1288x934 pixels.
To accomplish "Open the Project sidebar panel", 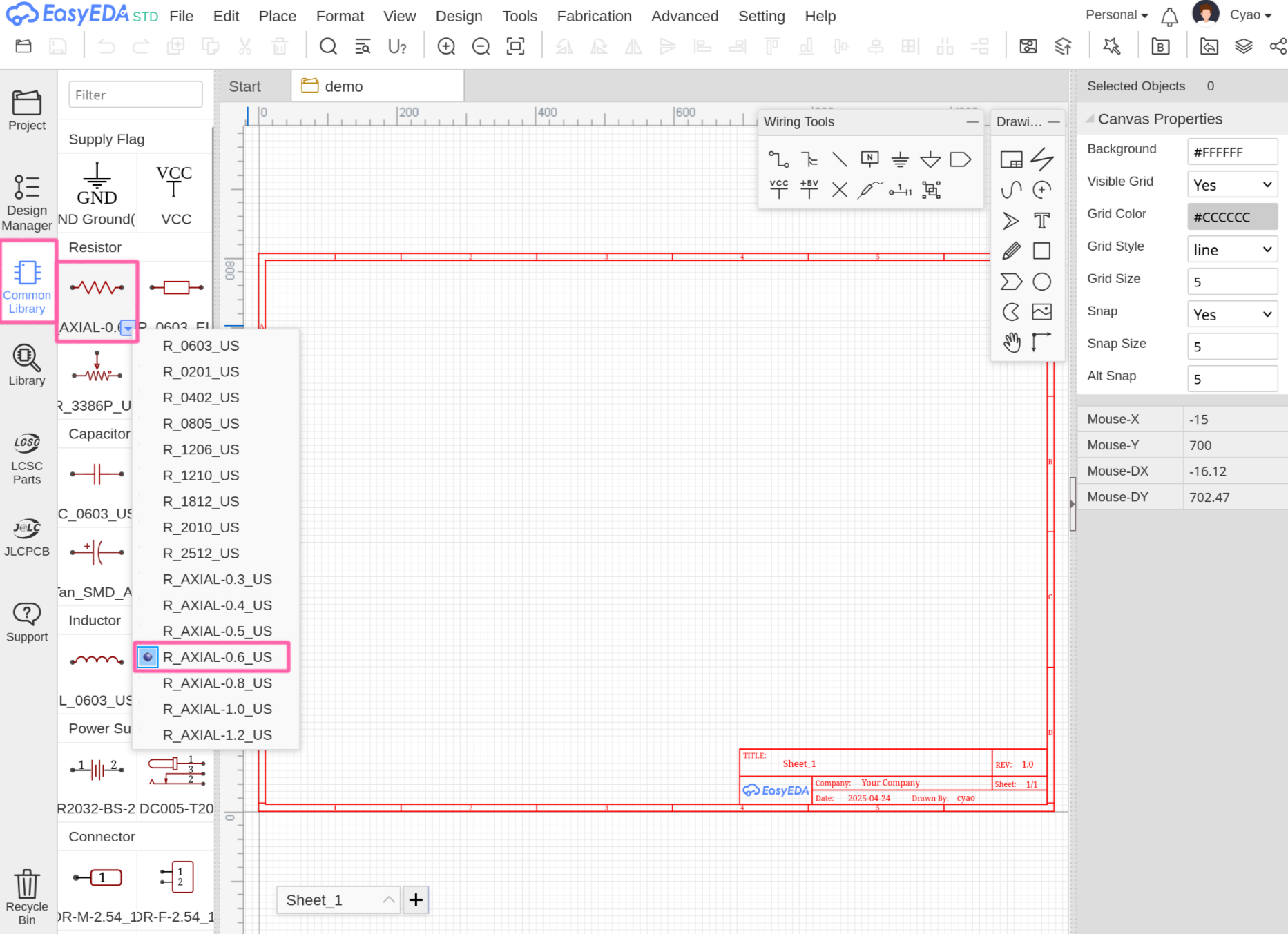I will click(x=27, y=110).
